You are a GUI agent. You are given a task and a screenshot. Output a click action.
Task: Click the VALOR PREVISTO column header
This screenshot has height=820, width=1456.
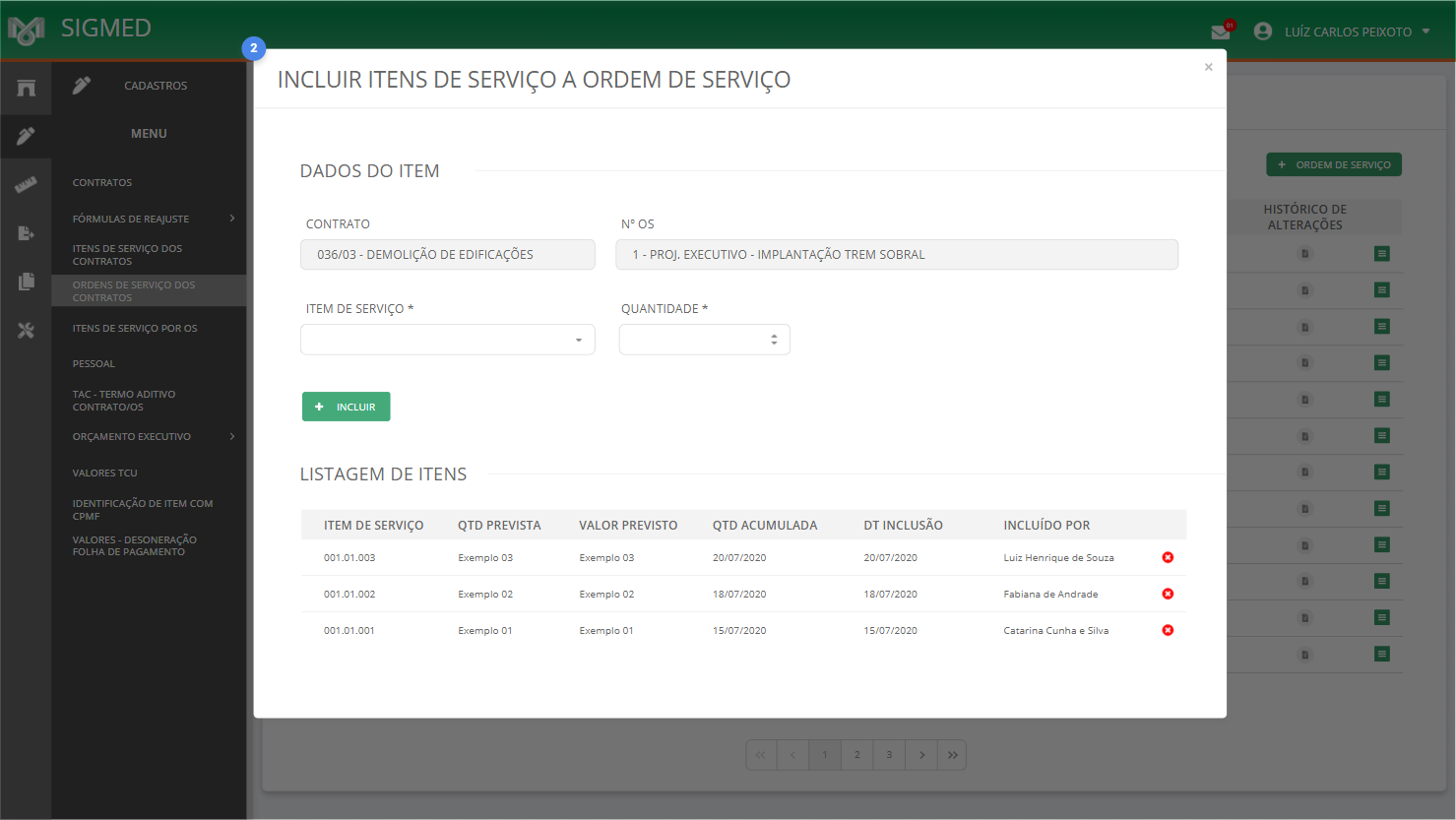pyautogui.click(x=628, y=526)
